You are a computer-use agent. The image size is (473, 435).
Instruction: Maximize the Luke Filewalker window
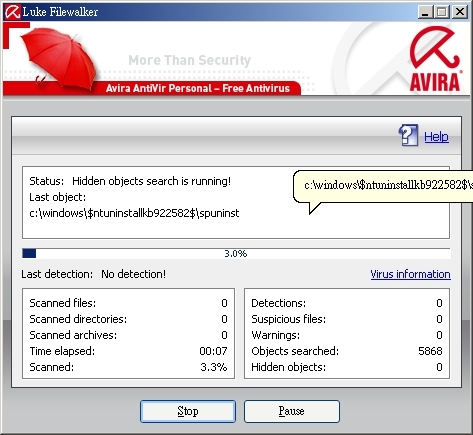[x=442, y=12]
